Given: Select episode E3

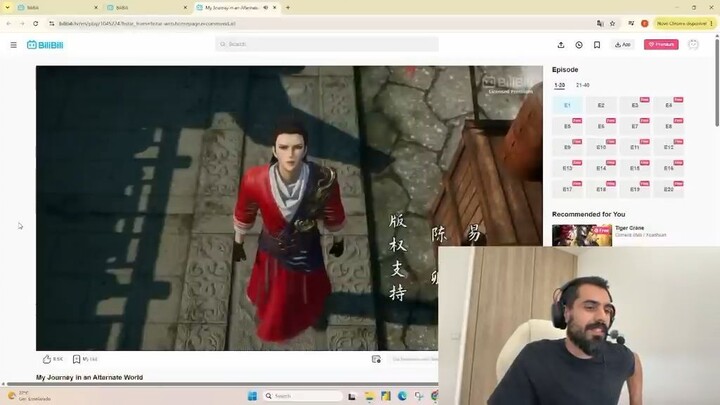Looking at the screenshot, I should pyautogui.click(x=635, y=105).
